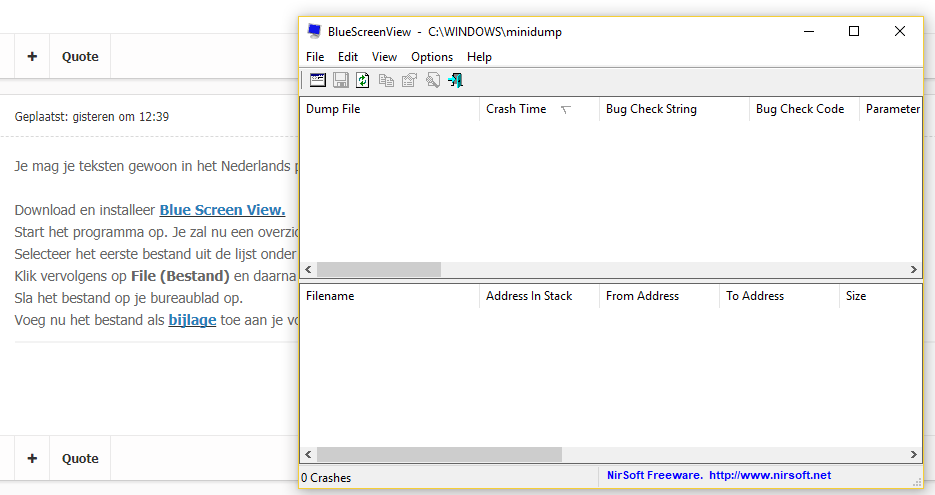
Task: Sort by Dump File column header
Action: pos(389,109)
